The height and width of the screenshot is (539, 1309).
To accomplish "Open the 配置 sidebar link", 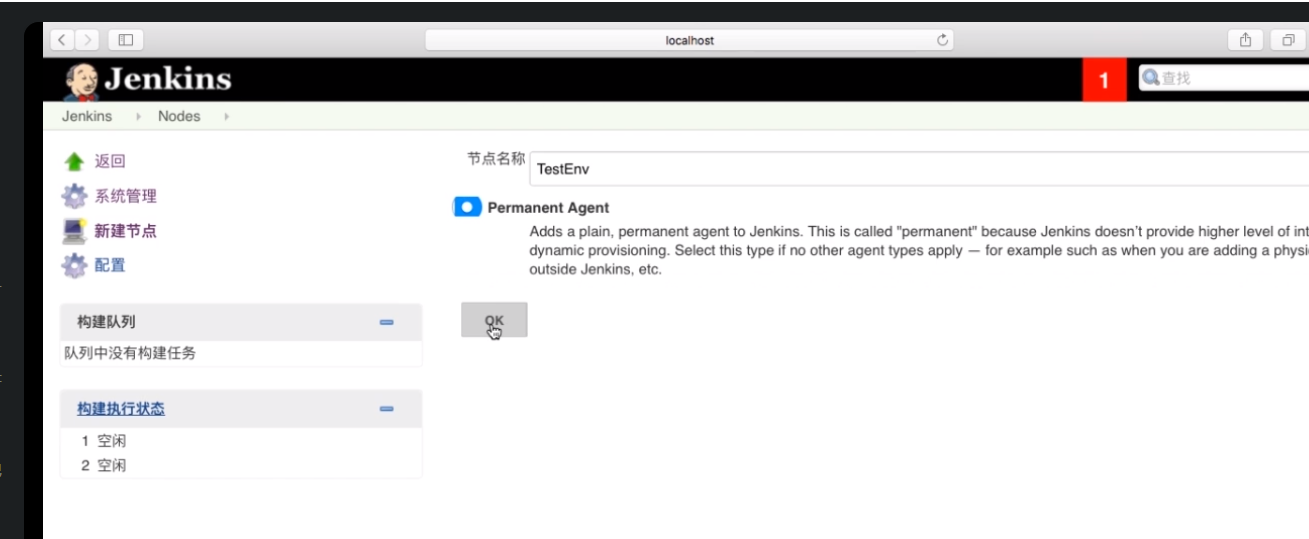I will pyautogui.click(x=110, y=265).
